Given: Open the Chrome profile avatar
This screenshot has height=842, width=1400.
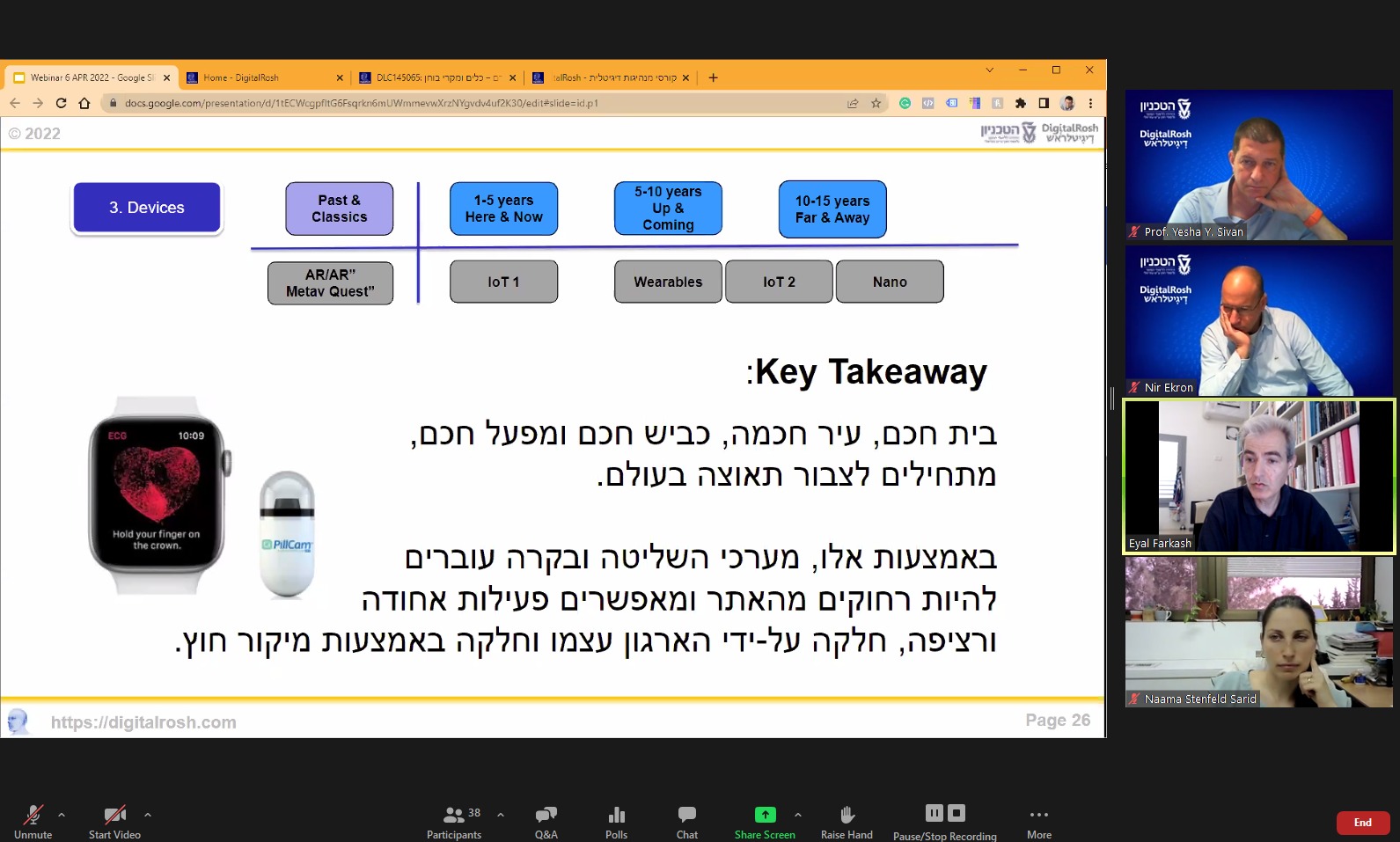Looking at the screenshot, I should pos(1067,103).
